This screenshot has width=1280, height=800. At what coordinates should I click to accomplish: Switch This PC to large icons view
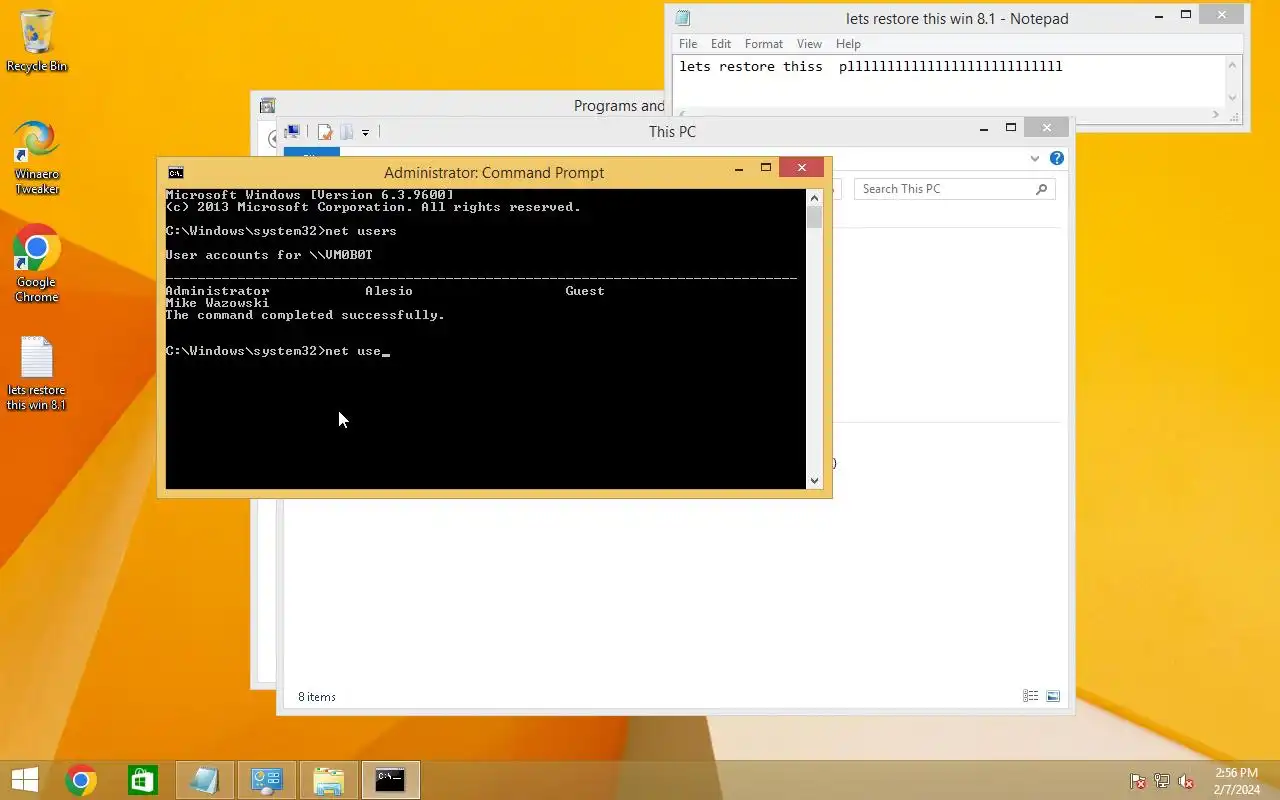click(x=1052, y=696)
